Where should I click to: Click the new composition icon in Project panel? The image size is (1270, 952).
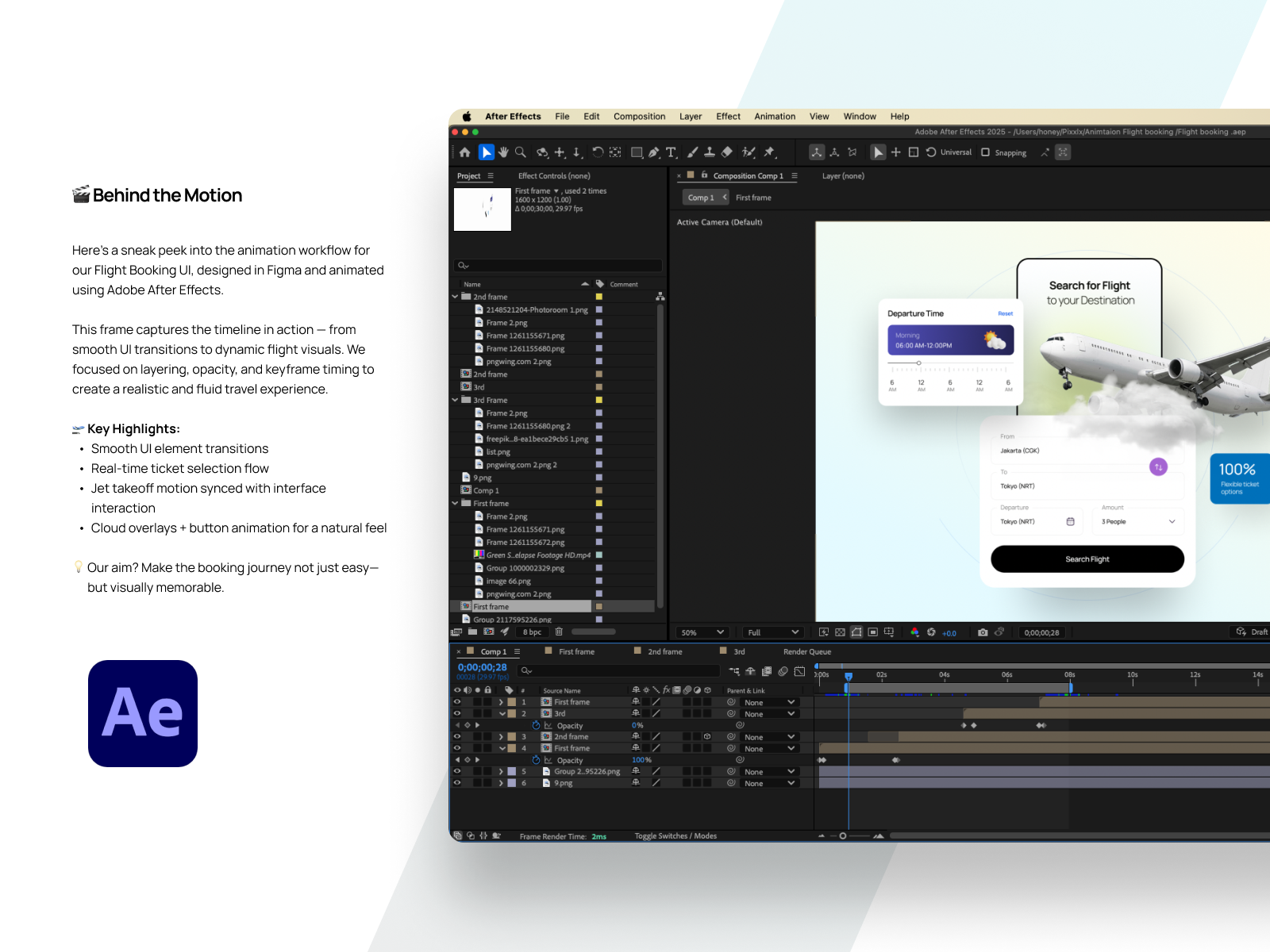tap(489, 632)
